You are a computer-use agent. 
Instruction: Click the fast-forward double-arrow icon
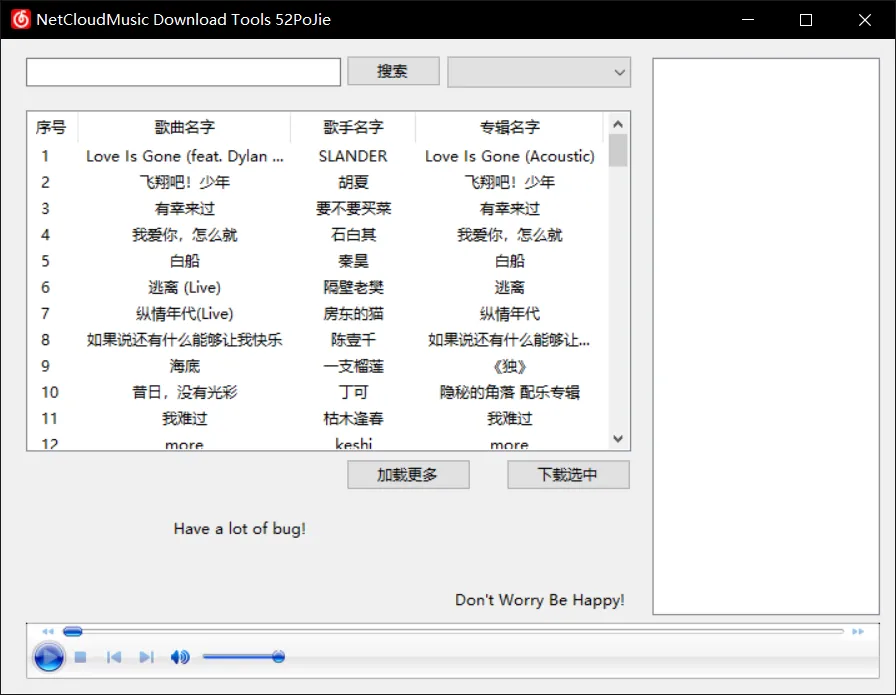[858, 632]
